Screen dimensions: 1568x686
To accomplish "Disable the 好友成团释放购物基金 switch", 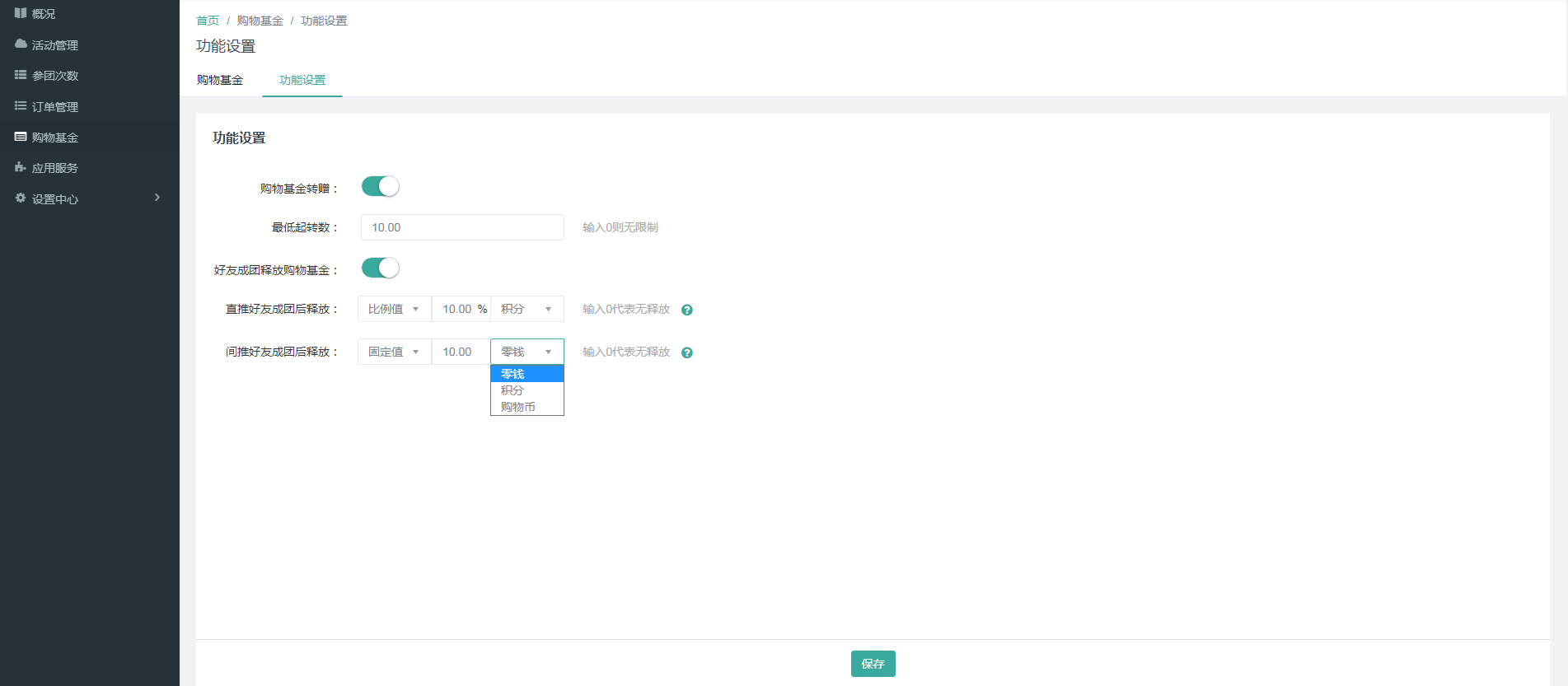I will pyautogui.click(x=380, y=268).
